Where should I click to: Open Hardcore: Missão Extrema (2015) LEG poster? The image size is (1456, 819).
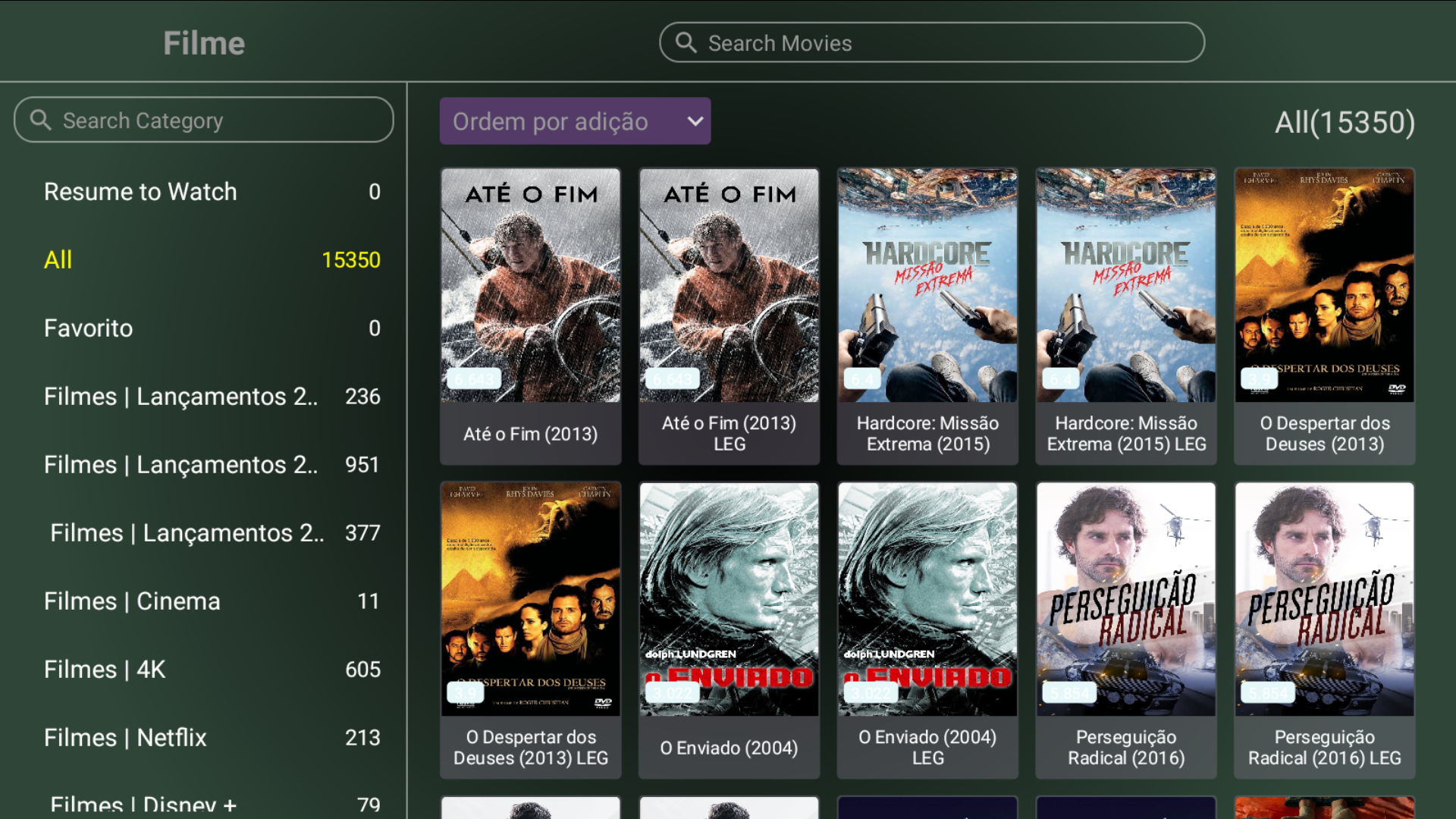tap(1125, 286)
